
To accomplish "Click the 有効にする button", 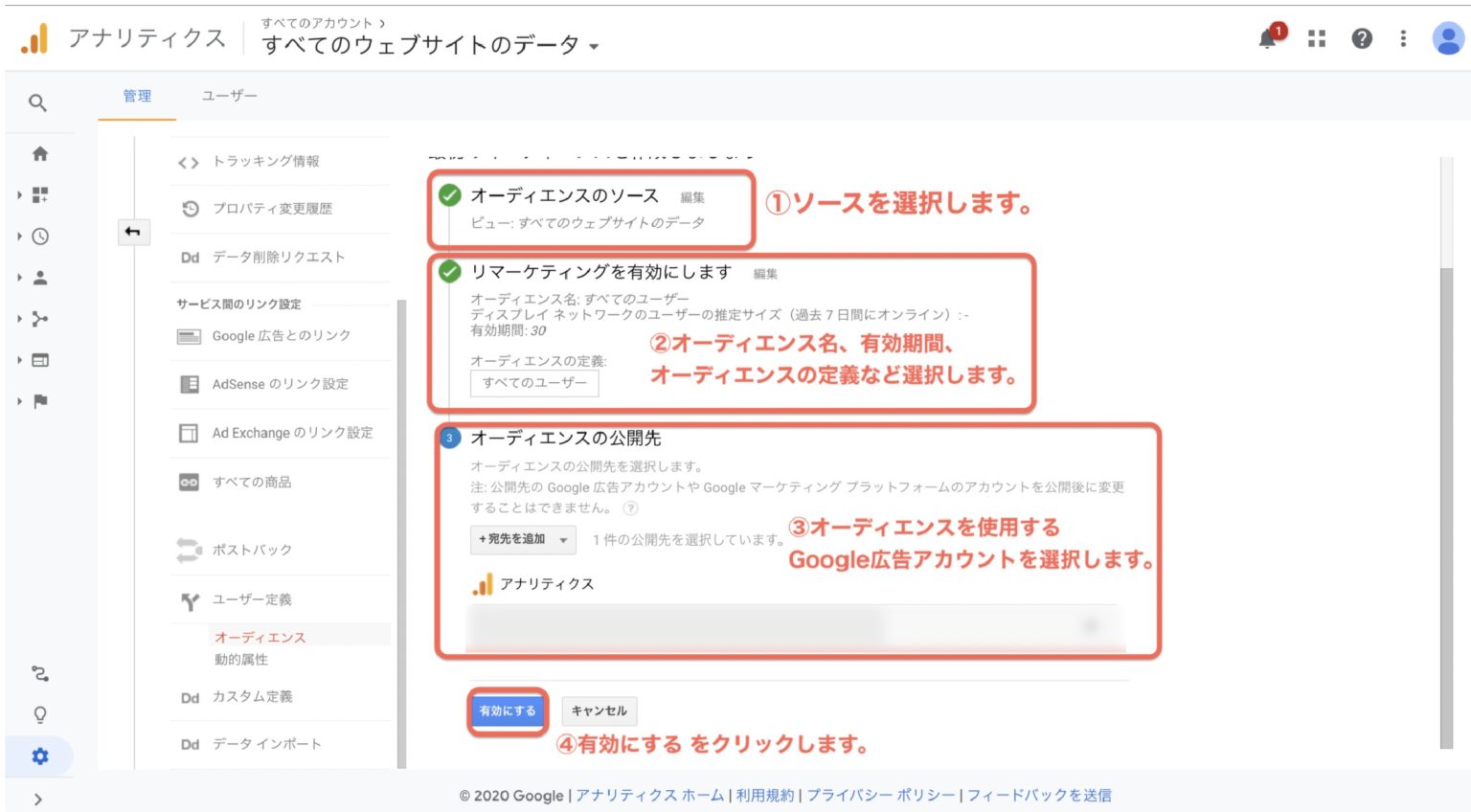I will (x=508, y=710).
